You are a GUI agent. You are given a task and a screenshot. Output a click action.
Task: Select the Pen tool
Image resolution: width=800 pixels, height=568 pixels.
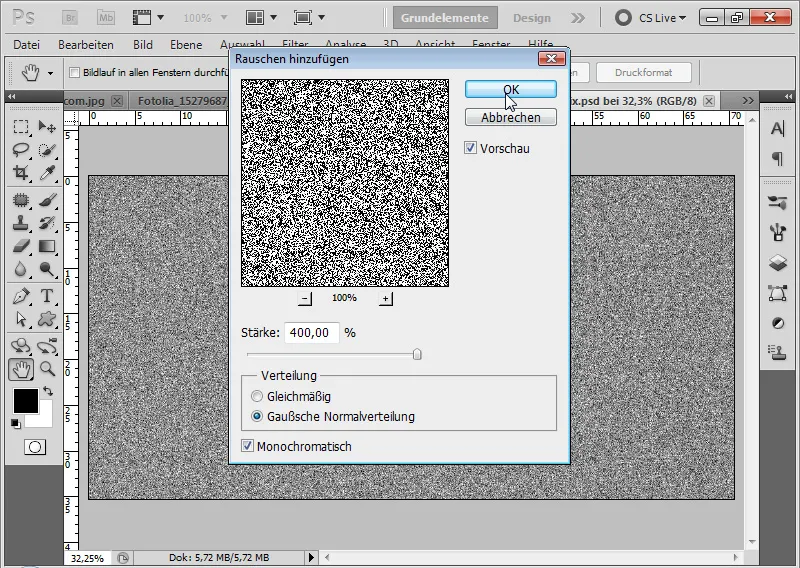pyautogui.click(x=21, y=296)
